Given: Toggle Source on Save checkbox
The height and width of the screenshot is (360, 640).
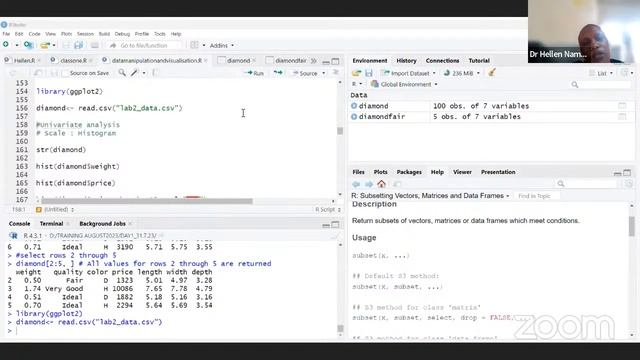Looking at the screenshot, I should tap(64, 73).
